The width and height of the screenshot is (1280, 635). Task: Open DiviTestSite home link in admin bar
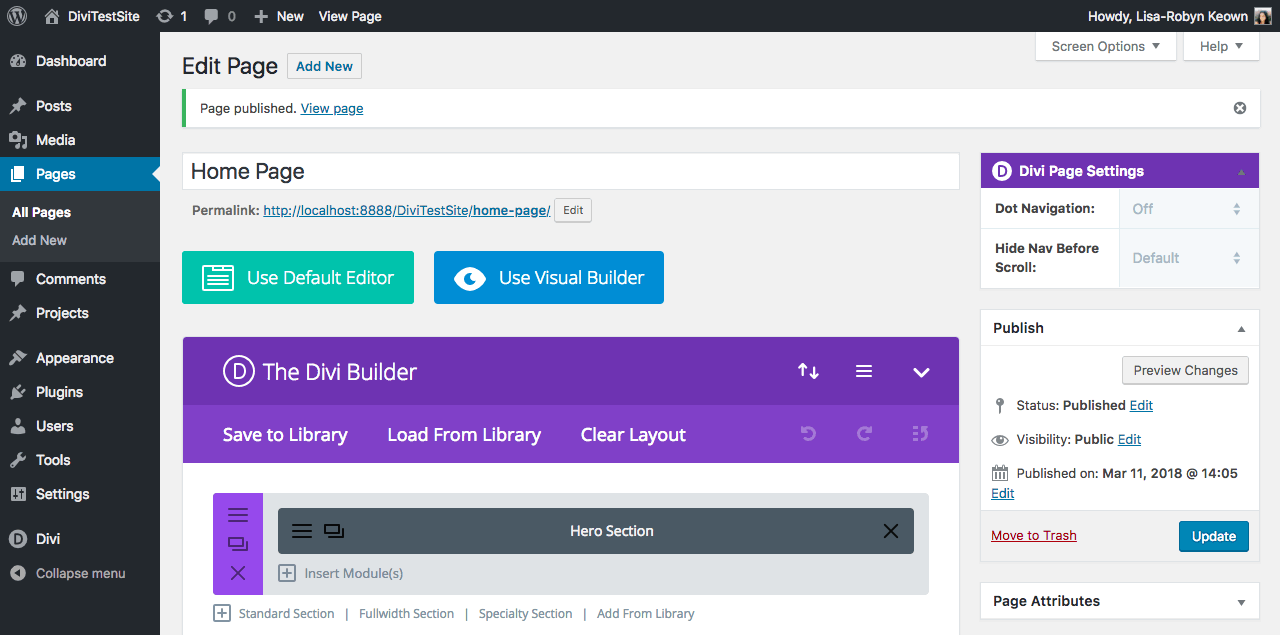click(x=92, y=16)
